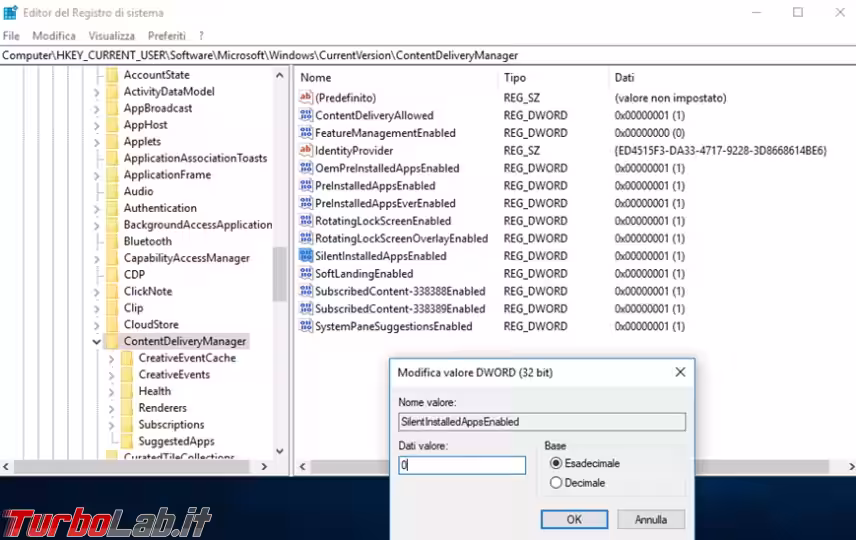
Task: Click the FeatureManagementEnabled value icon
Action: [x=306, y=133]
